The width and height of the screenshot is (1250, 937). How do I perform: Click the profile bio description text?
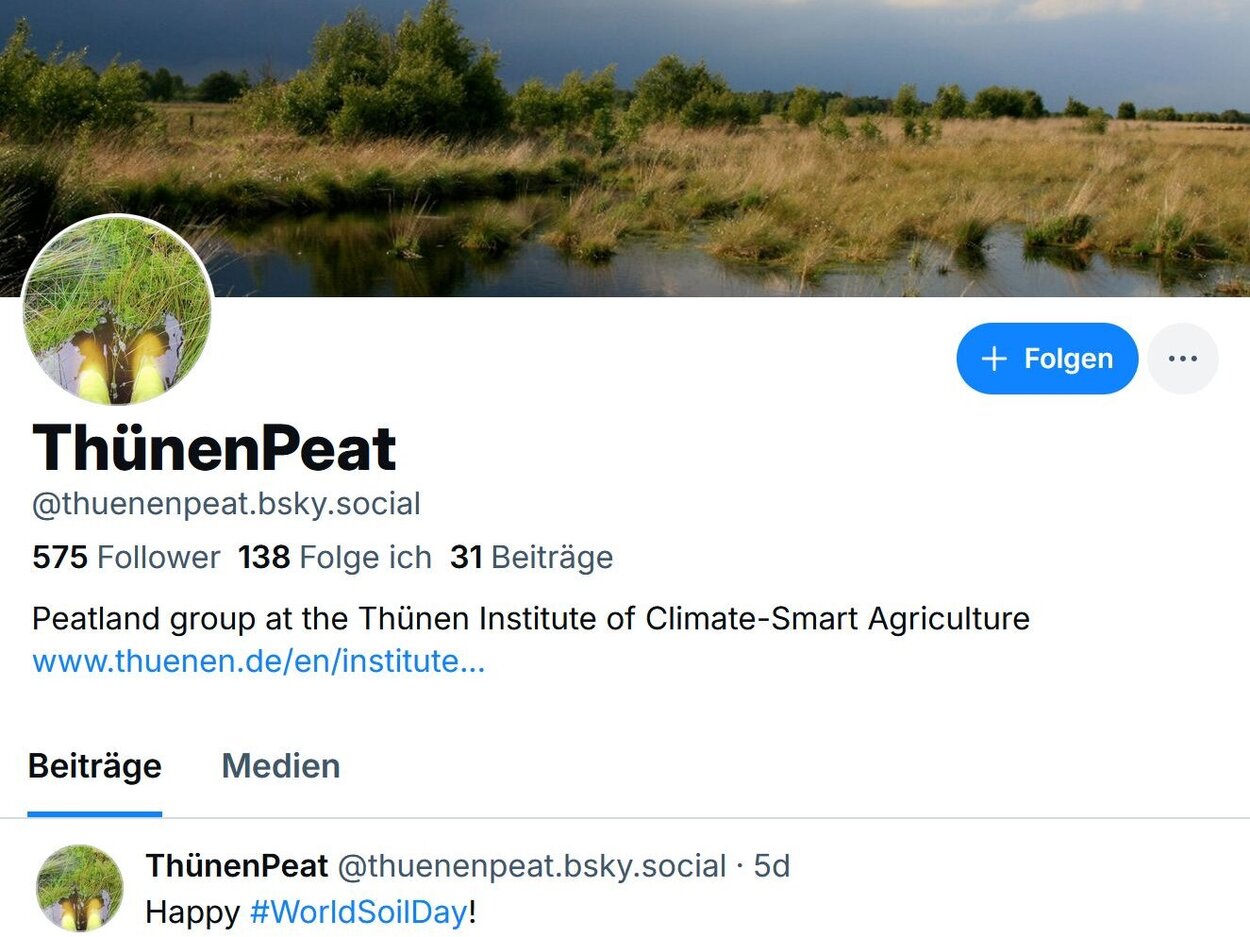[x=529, y=618]
